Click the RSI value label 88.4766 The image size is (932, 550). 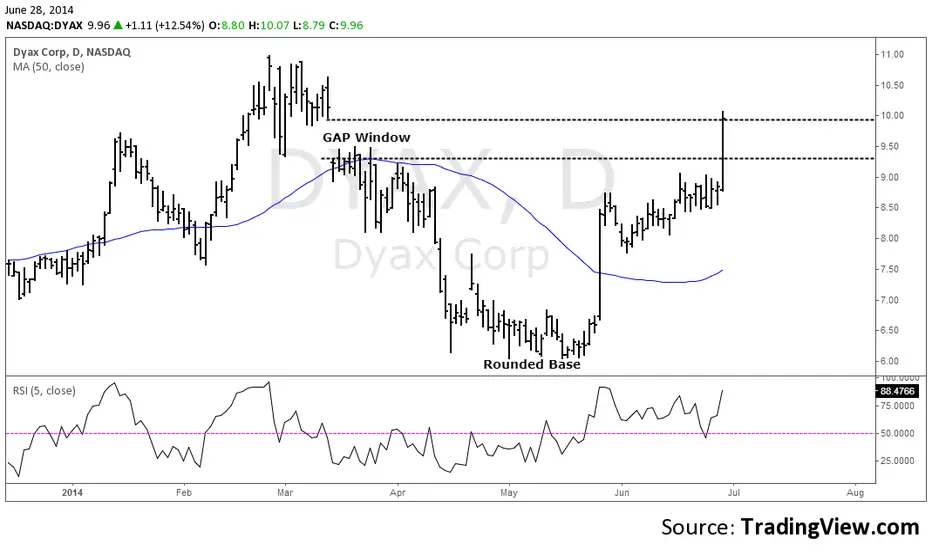[898, 391]
